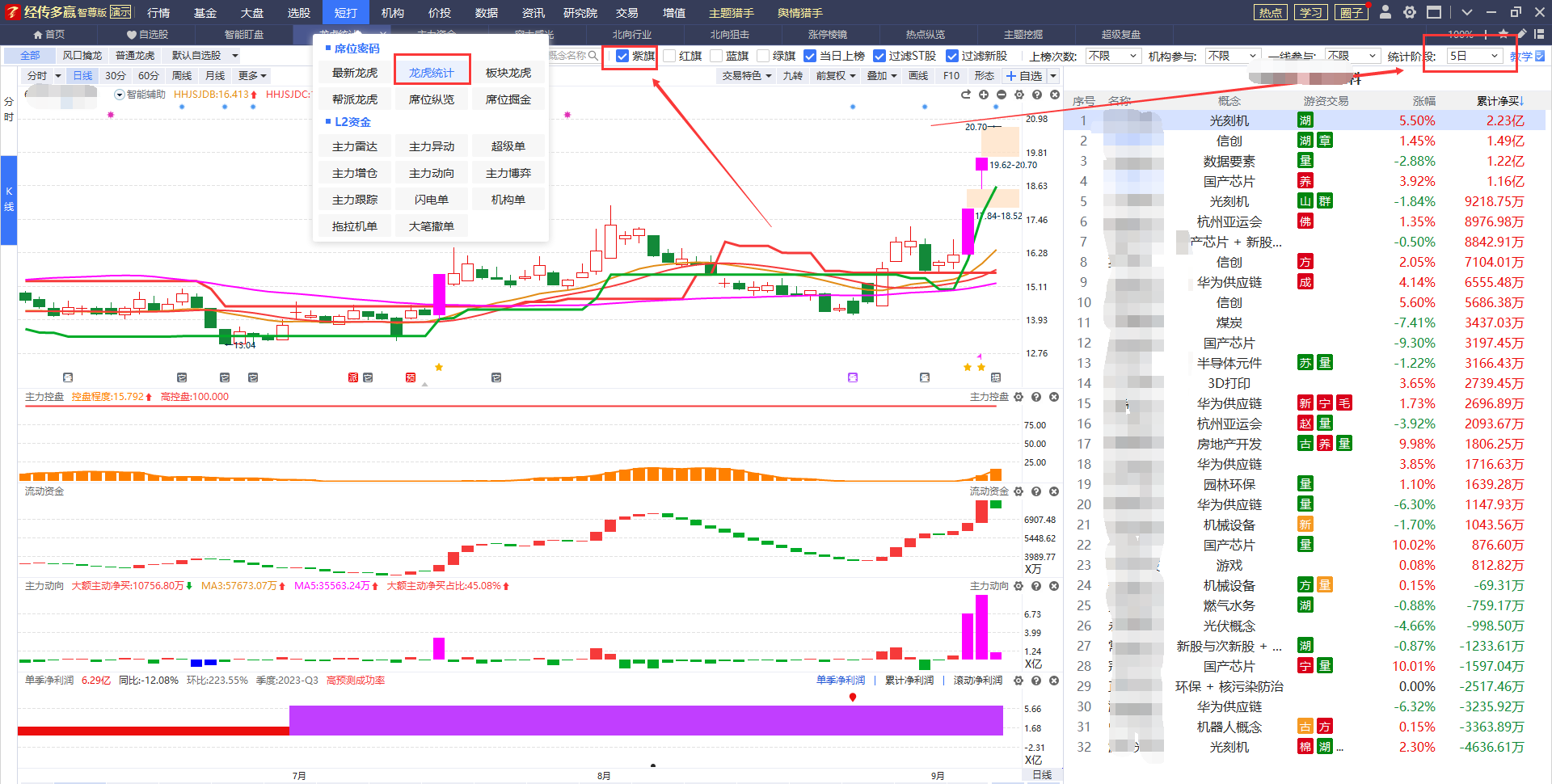Switch to 北向行业 tab
The image size is (1552, 784).
(632, 35)
